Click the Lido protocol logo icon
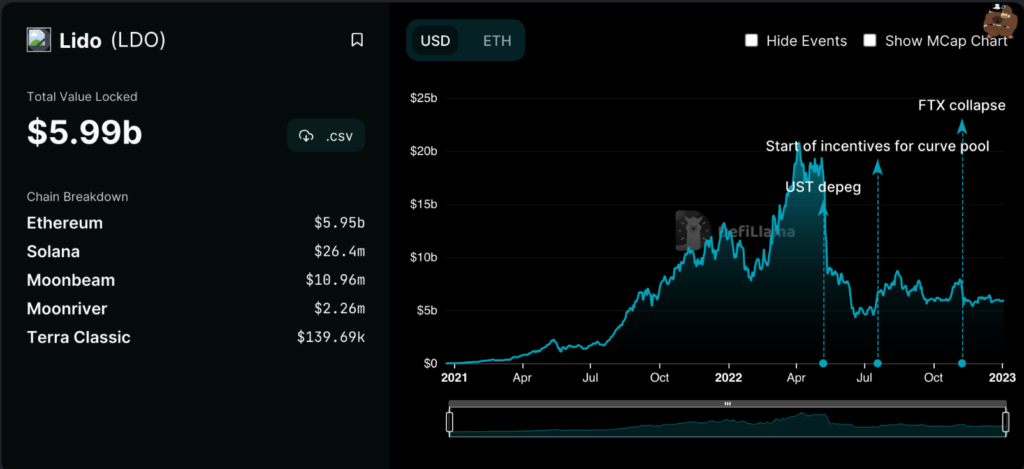Screen dimensions: 1024x469 (39, 40)
